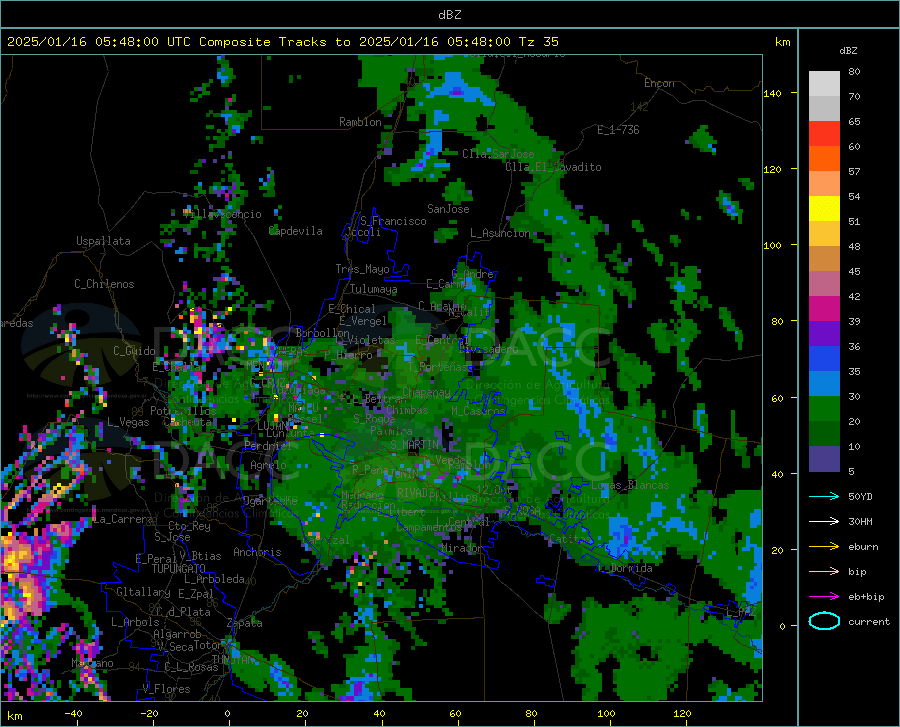Click the S_Francisco map label
This screenshot has width=900, height=727.
[393, 221]
